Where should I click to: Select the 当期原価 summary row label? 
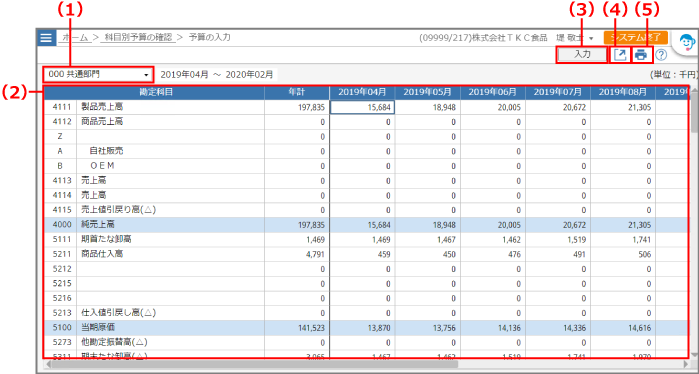[x=98, y=328]
